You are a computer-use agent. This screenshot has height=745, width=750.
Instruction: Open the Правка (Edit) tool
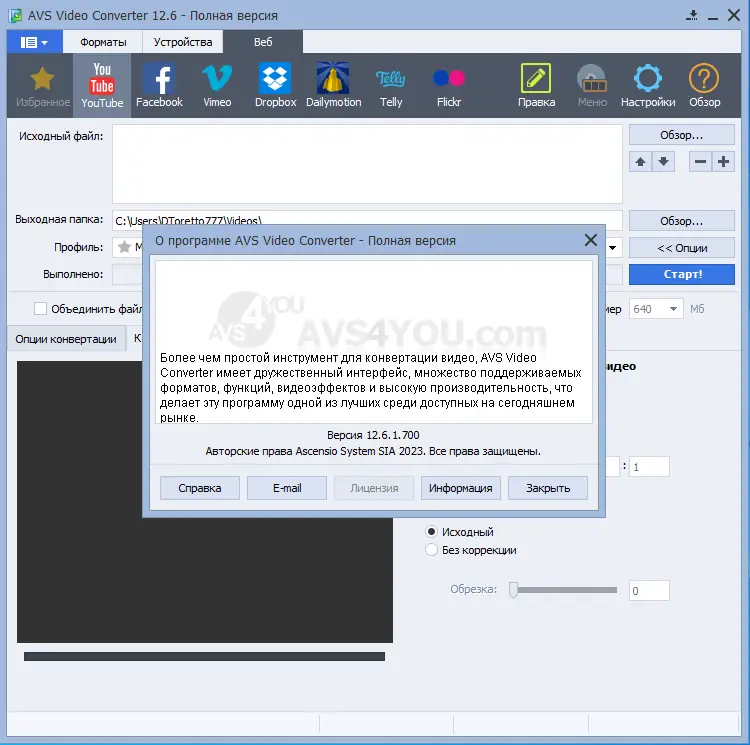pyautogui.click(x=536, y=86)
